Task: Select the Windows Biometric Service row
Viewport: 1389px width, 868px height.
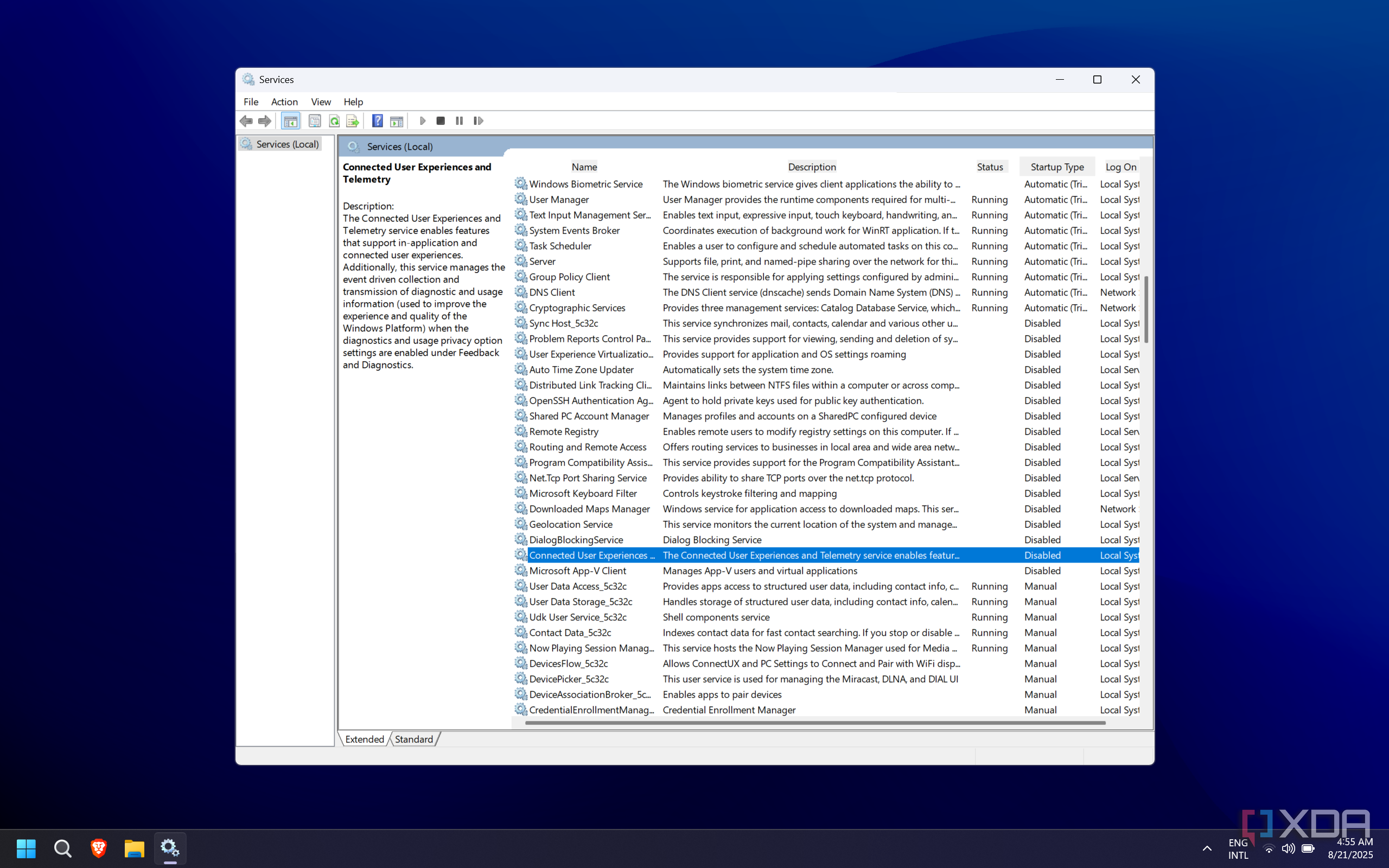Action: 826,184
